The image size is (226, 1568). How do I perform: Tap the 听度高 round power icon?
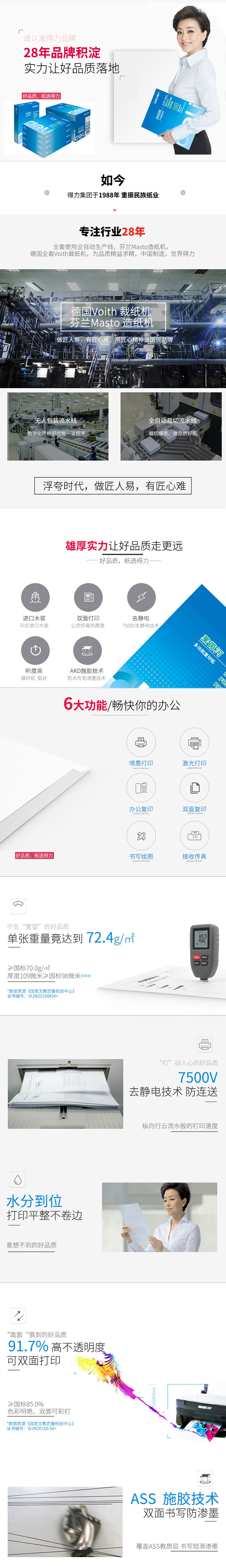(x=35, y=650)
